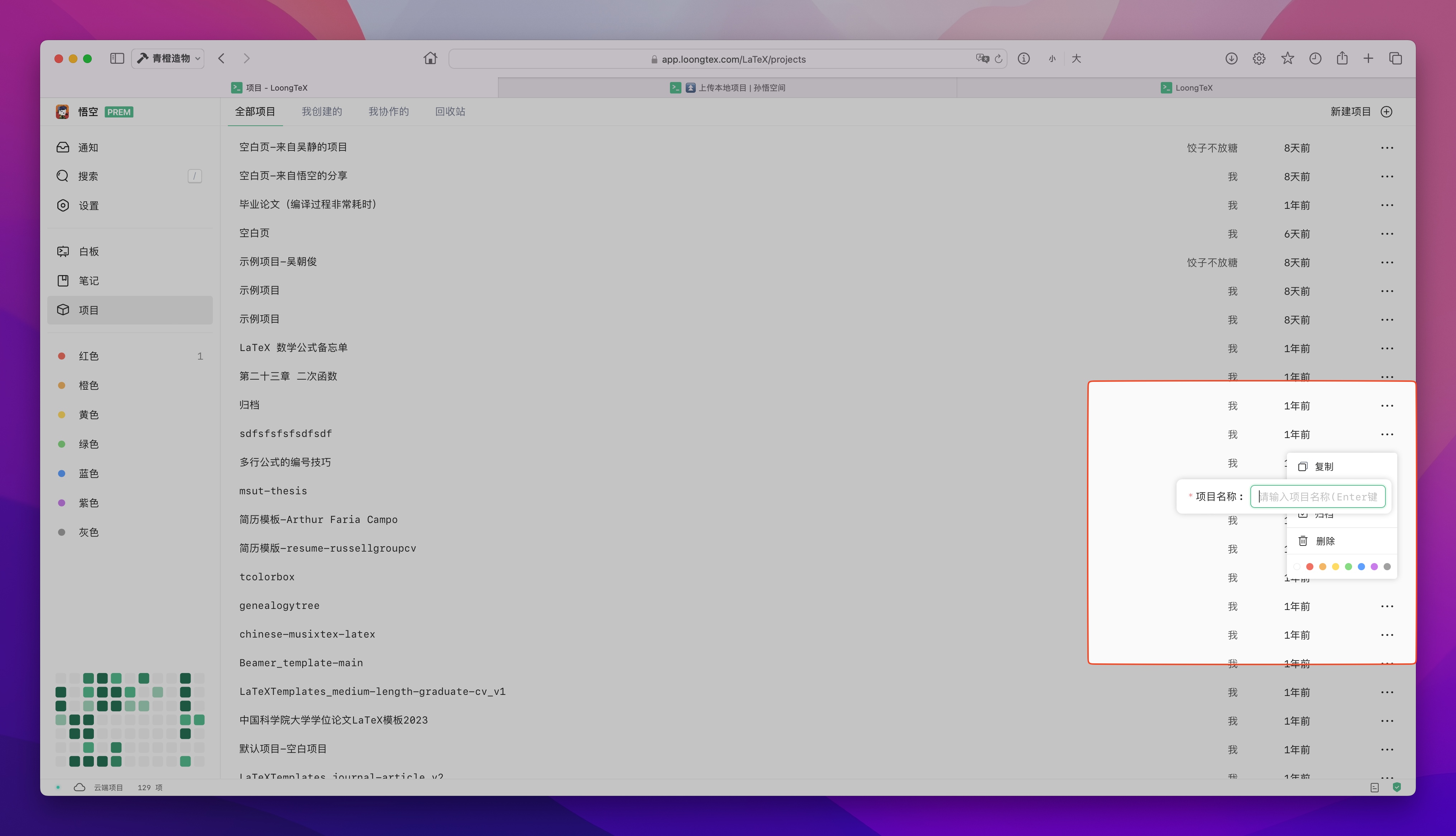This screenshot has height=836, width=1456.
Task: Choose 删除 in the context menu
Action: (1325, 541)
